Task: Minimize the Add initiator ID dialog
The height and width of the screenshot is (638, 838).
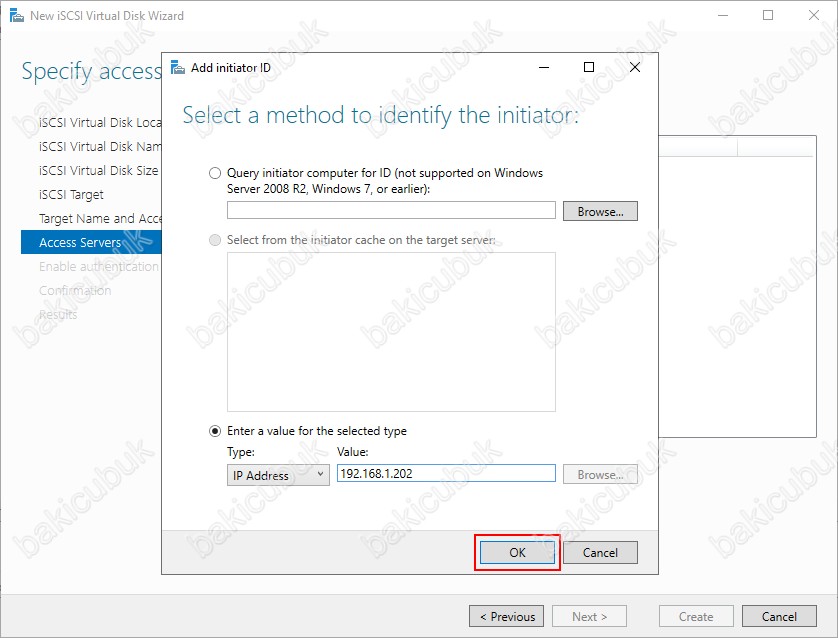Action: tap(543, 68)
